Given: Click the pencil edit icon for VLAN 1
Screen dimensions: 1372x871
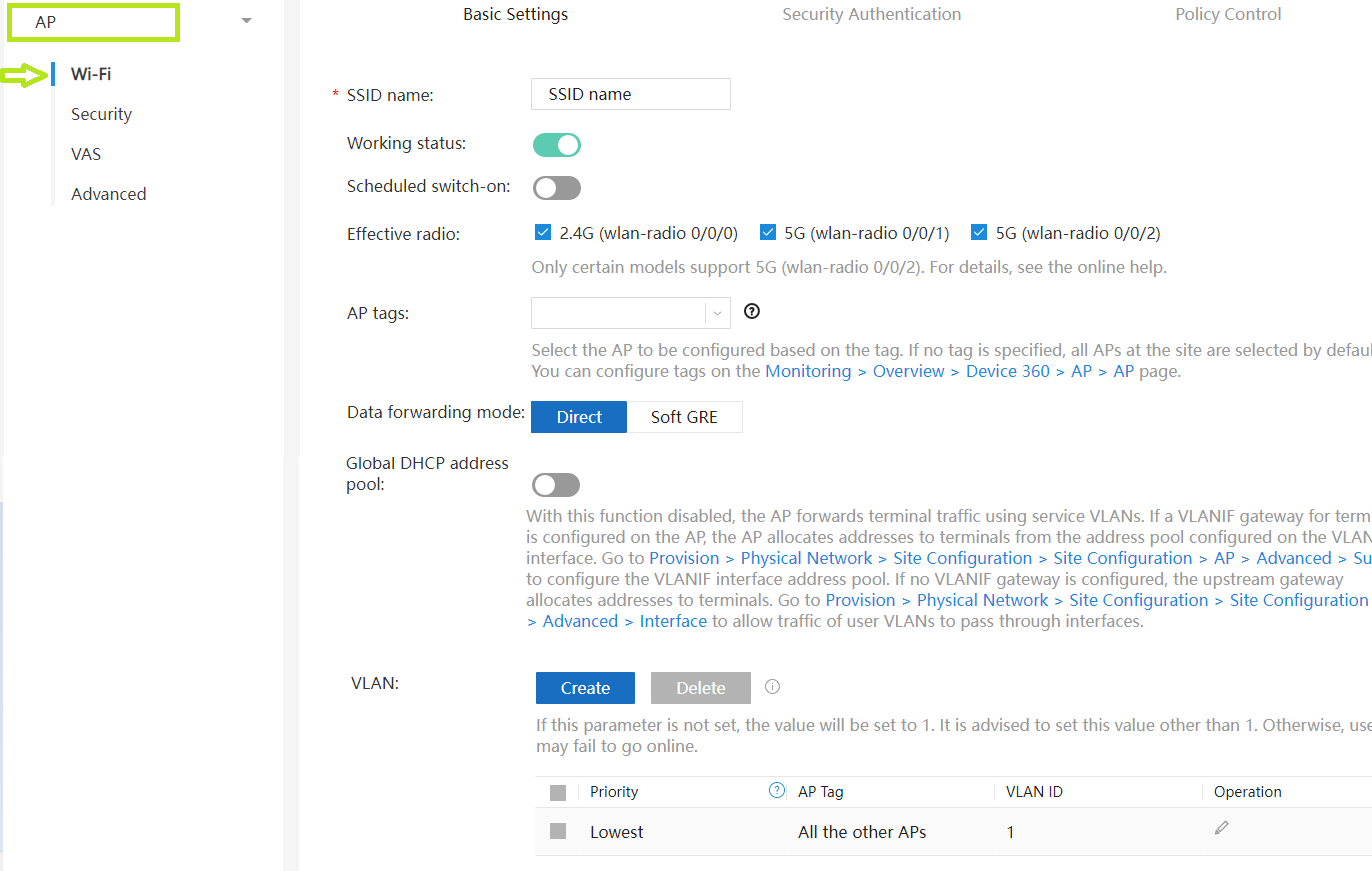Looking at the screenshot, I should (1221, 828).
